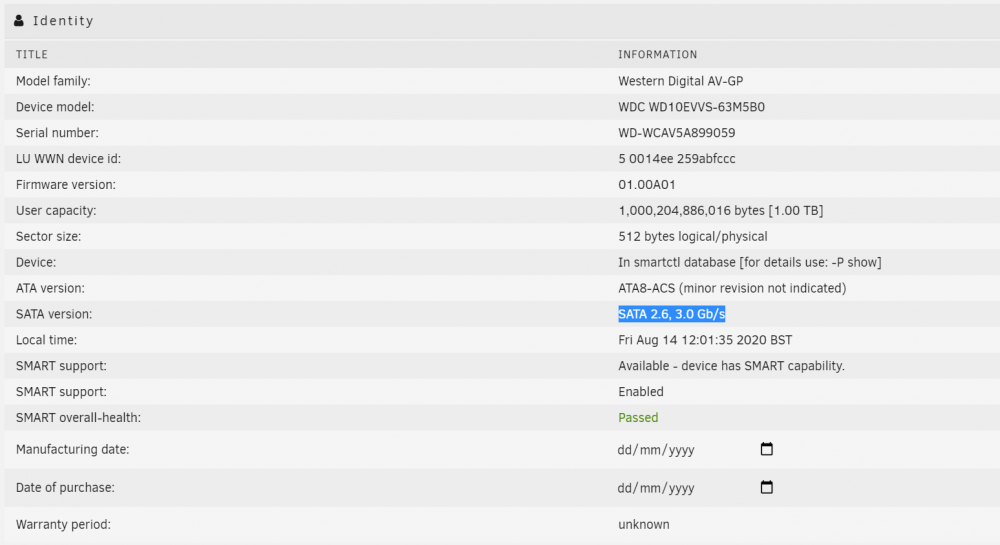The width and height of the screenshot is (1000, 545).
Task: Click the serial number WD-WCAV5A899059
Action: [x=677, y=133]
